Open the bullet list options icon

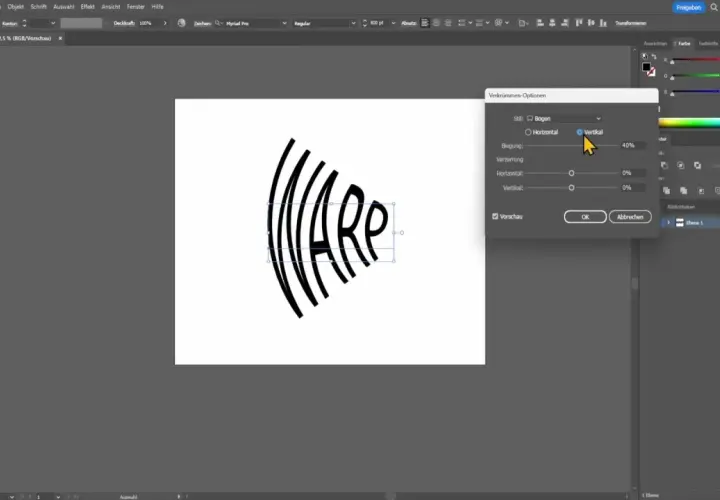pos(465,23)
